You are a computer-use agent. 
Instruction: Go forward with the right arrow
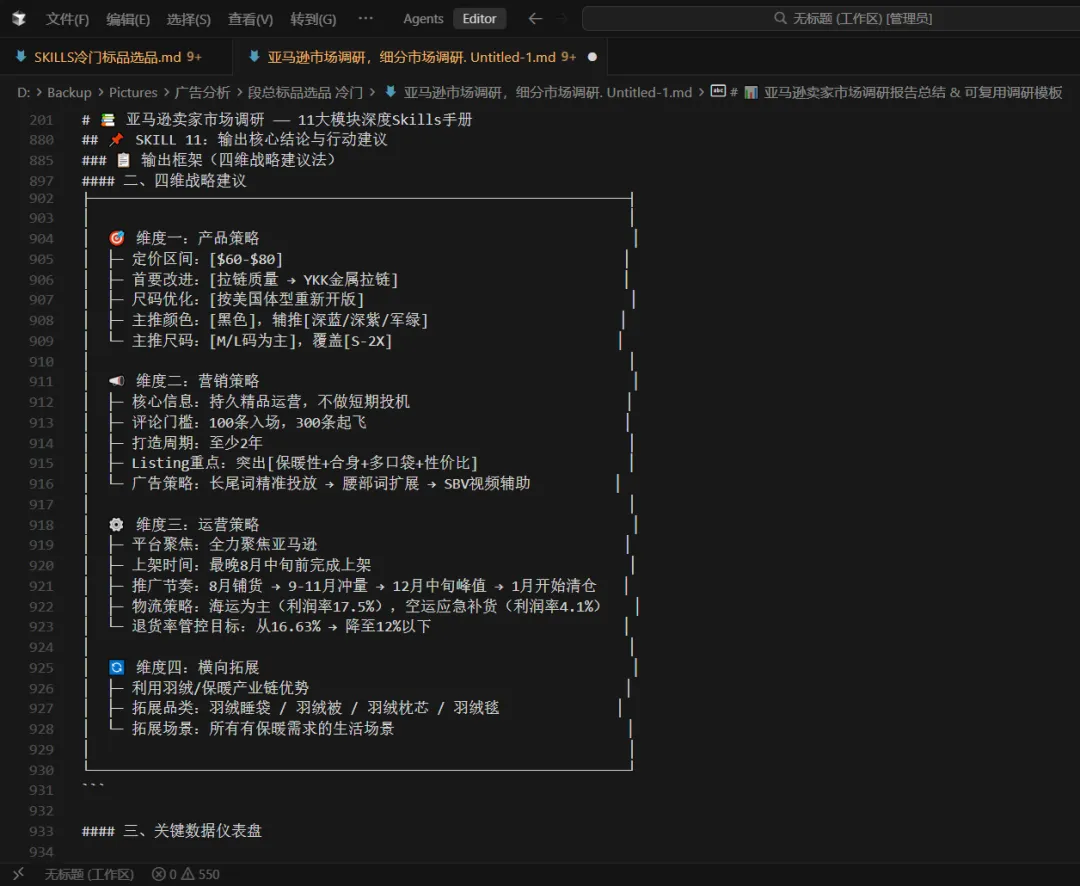click(x=563, y=19)
